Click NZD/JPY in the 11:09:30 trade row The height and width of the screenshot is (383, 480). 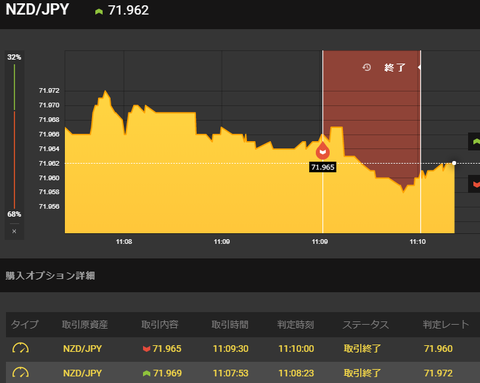82,349
